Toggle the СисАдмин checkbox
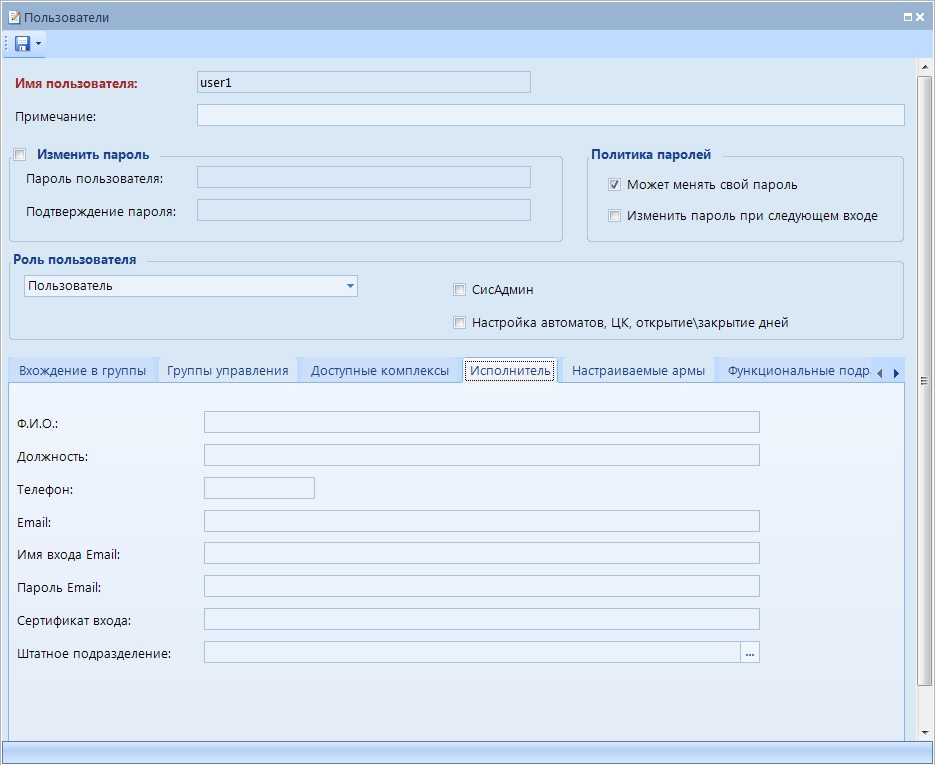The width and height of the screenshot is (935, 765). coord(460,290)
